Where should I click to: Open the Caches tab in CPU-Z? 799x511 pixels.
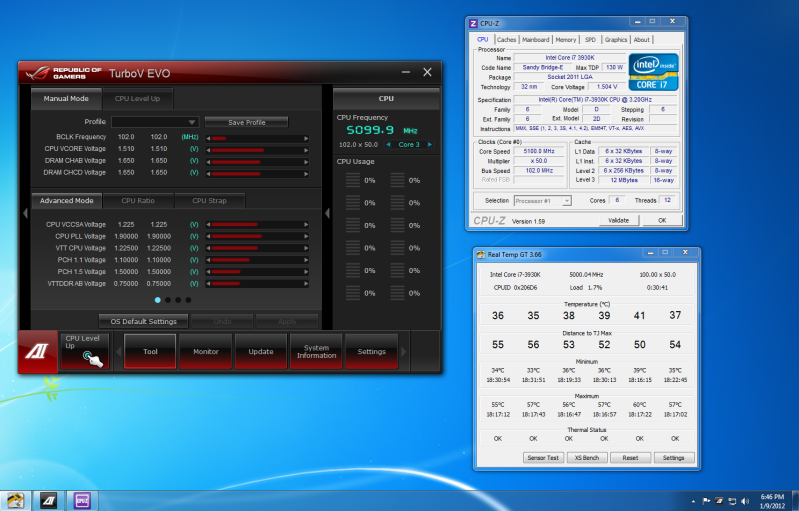click(x=507, y=40)
